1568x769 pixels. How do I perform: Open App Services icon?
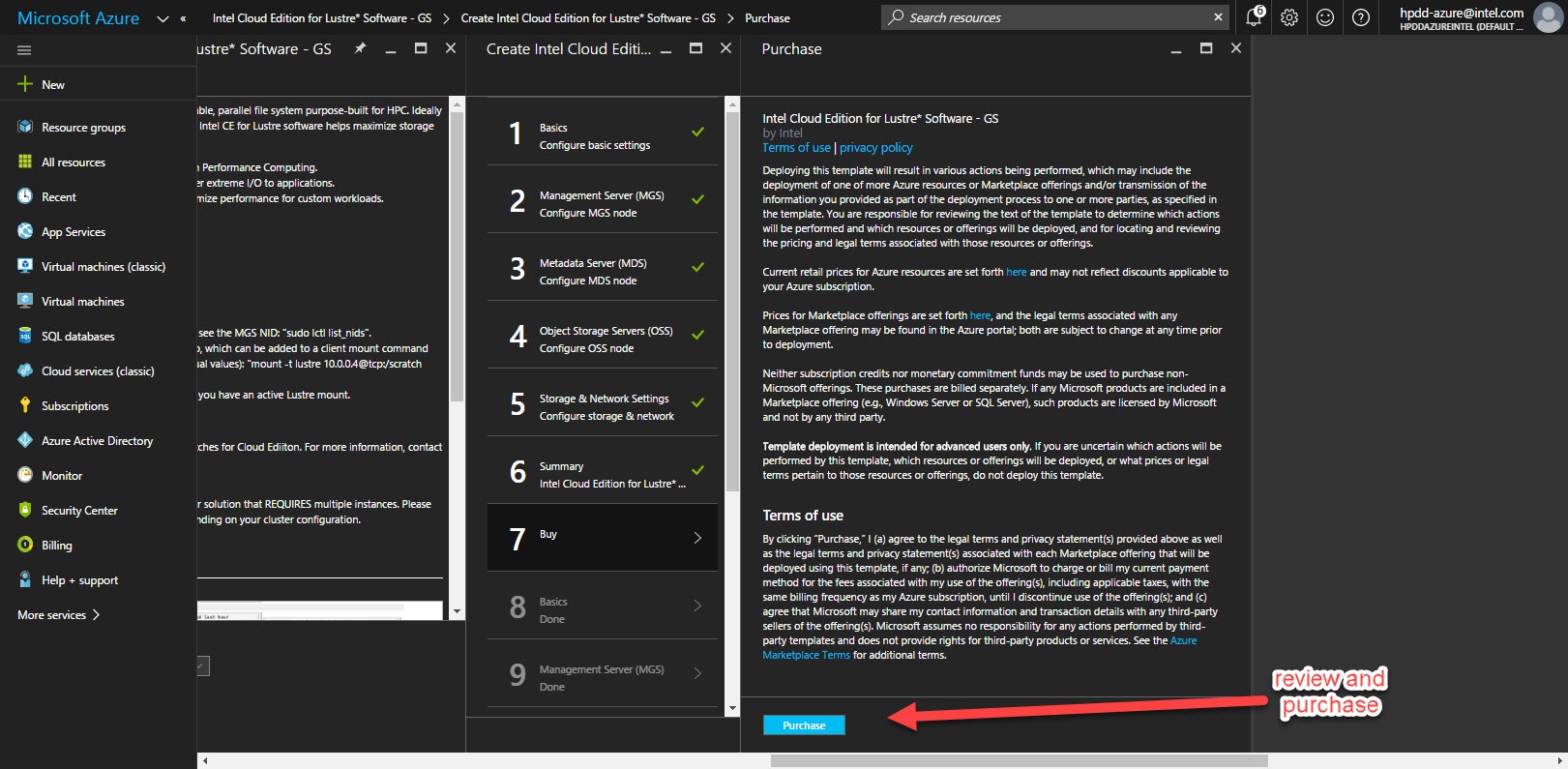[25, 231]
